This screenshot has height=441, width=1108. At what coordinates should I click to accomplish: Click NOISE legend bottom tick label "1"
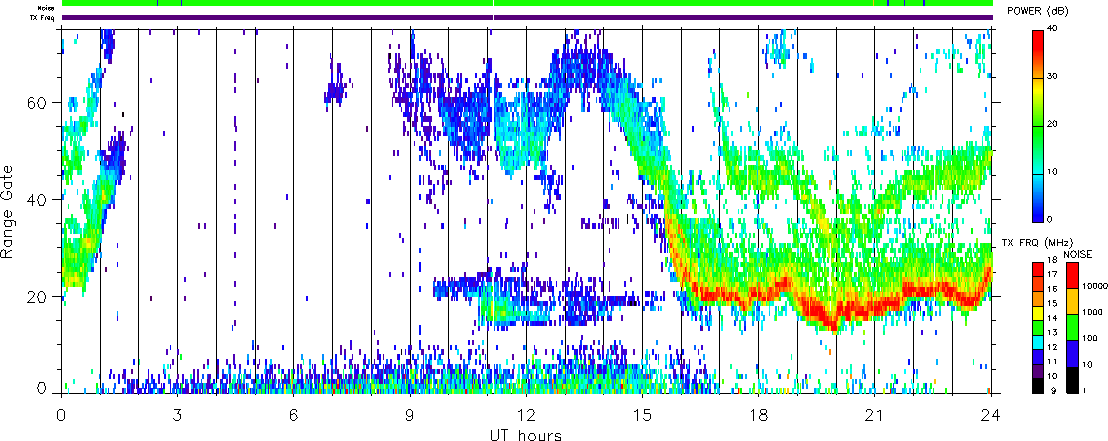point(1086,391)
